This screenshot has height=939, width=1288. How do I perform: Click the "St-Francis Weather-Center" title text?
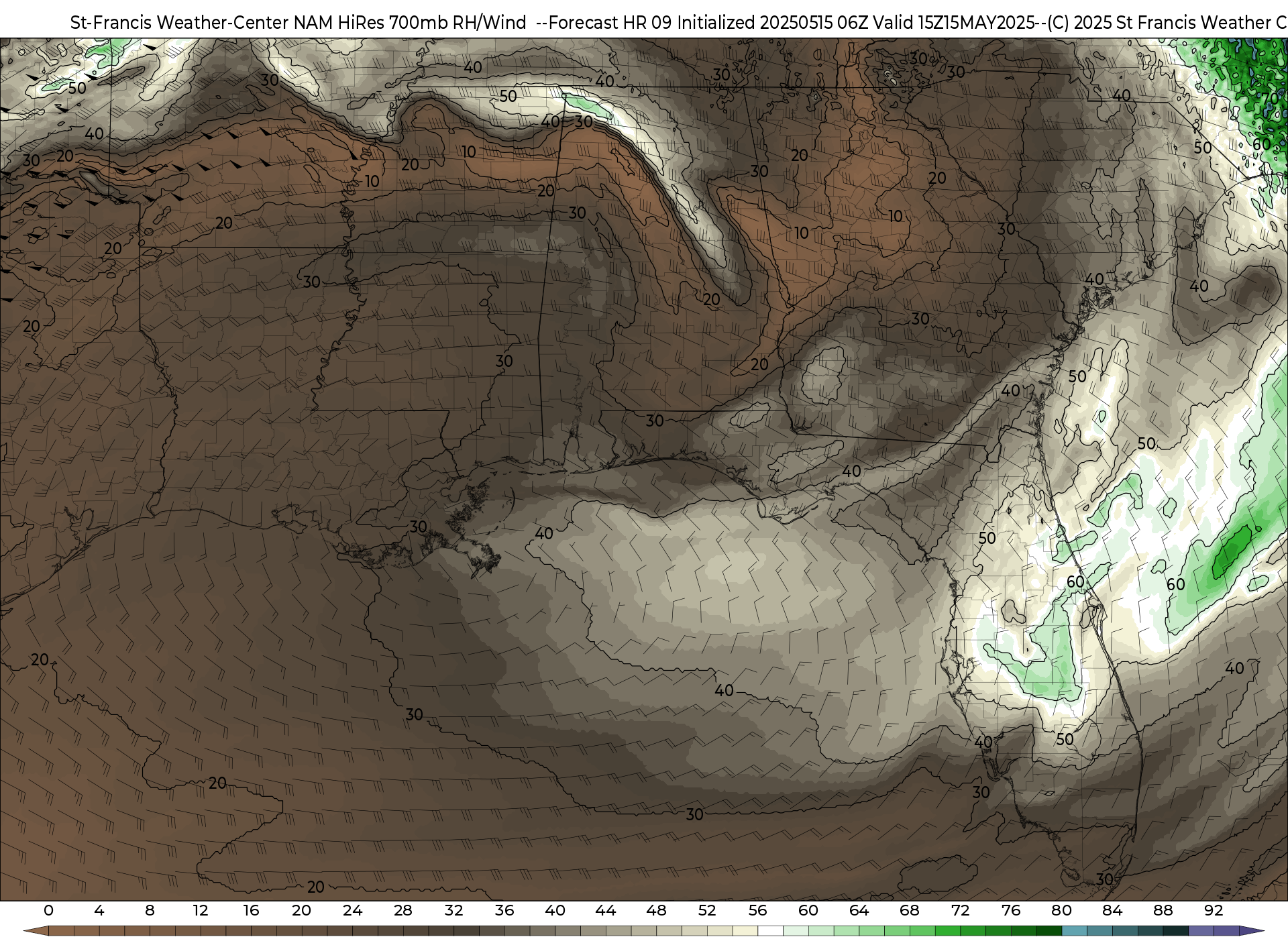(x=180, y=22)
